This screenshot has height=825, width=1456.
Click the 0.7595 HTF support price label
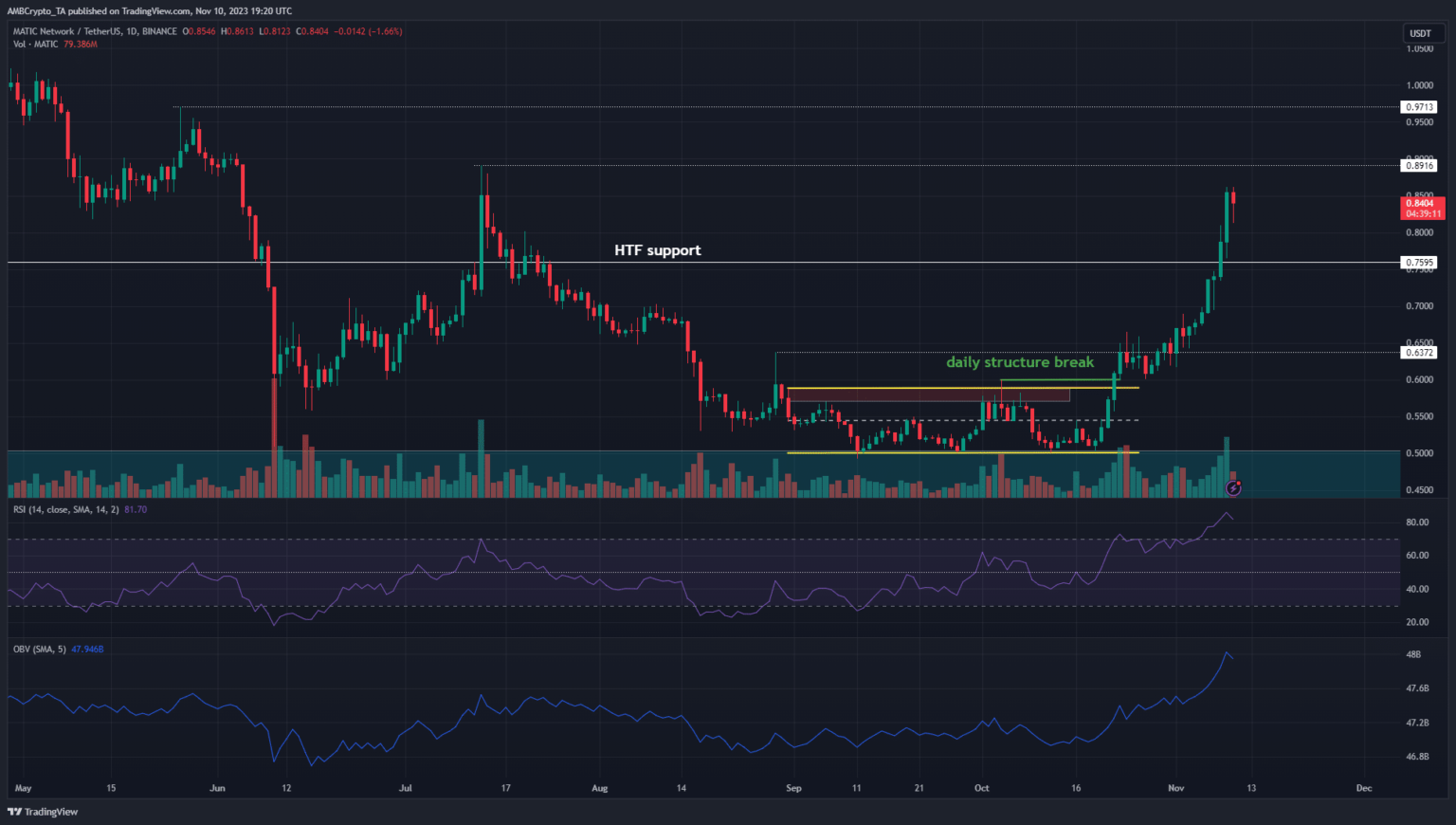[1419, 263]
